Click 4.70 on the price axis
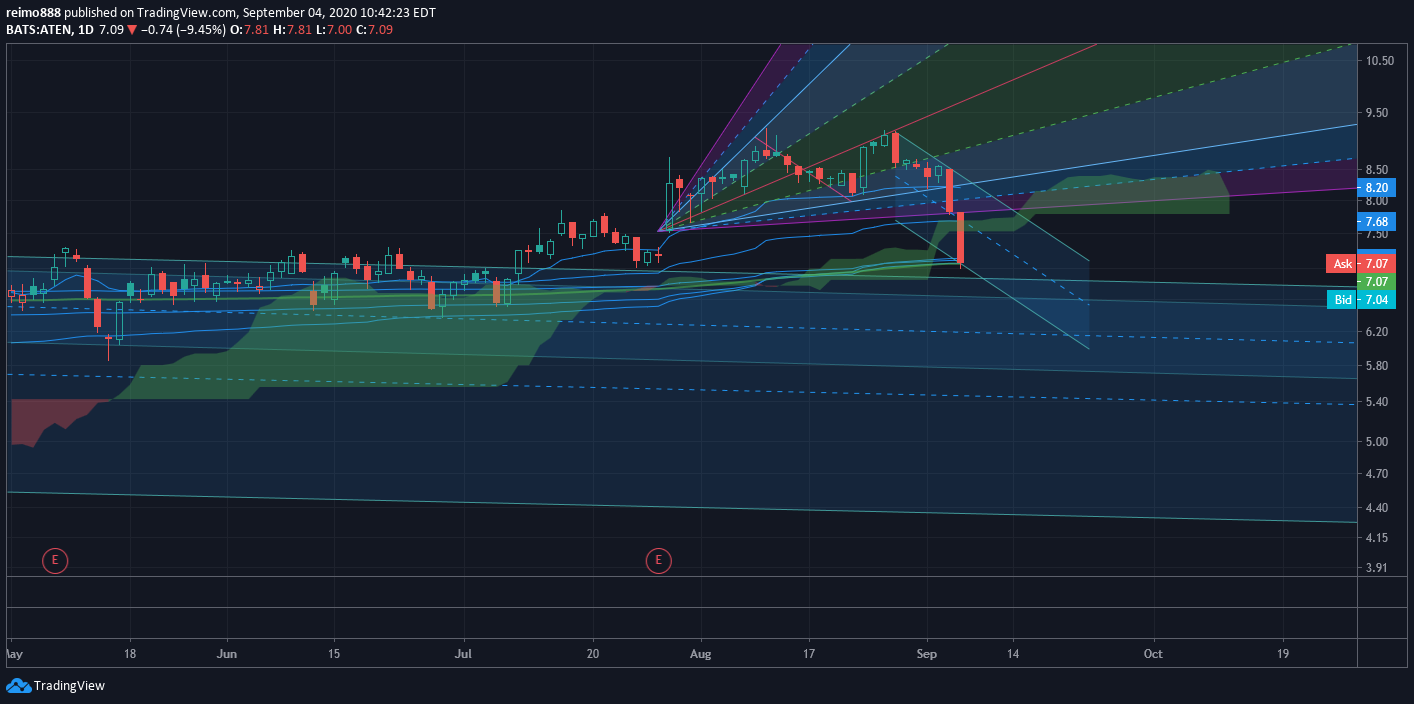The width and height of the screenshot is (1414, 704). click(1379, 473)
